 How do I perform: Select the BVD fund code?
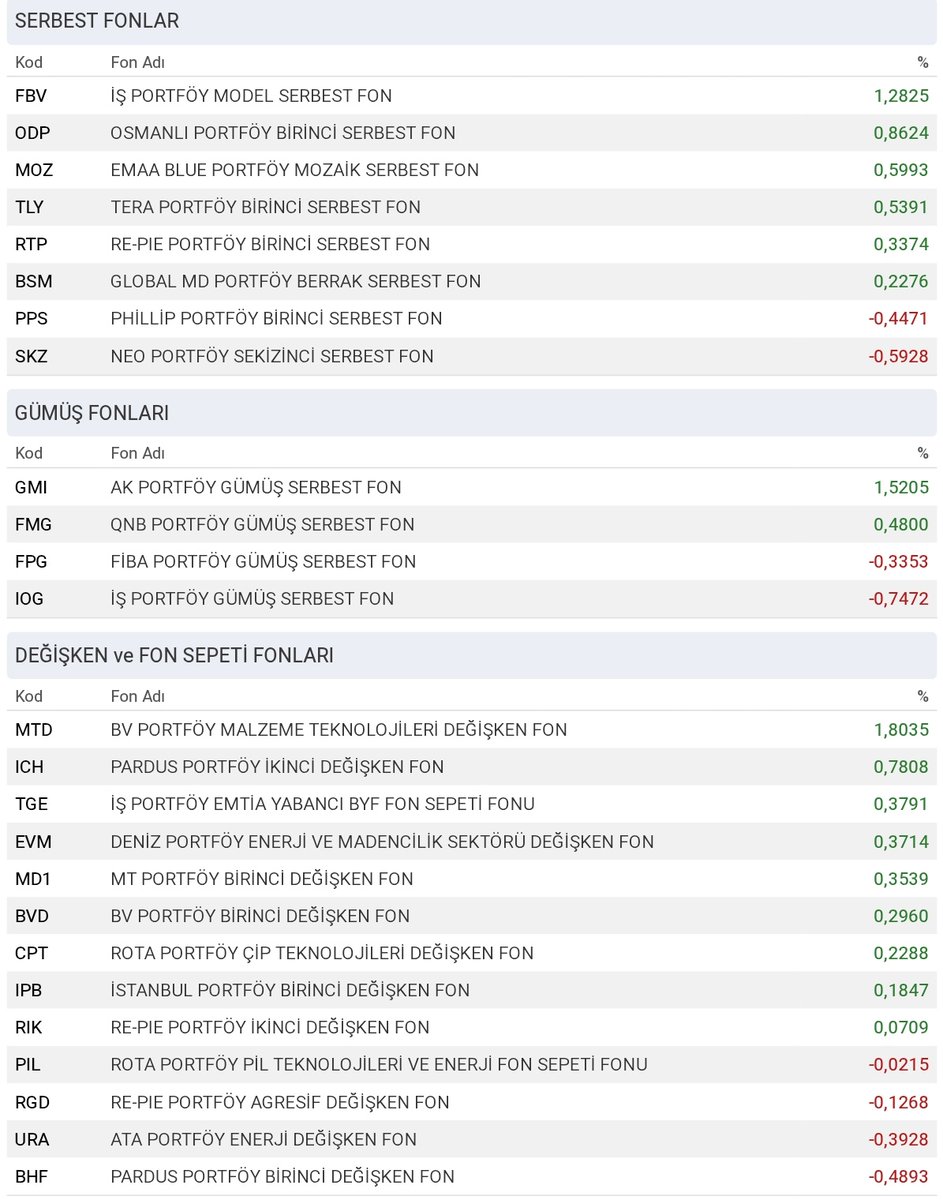click(31, 916)
